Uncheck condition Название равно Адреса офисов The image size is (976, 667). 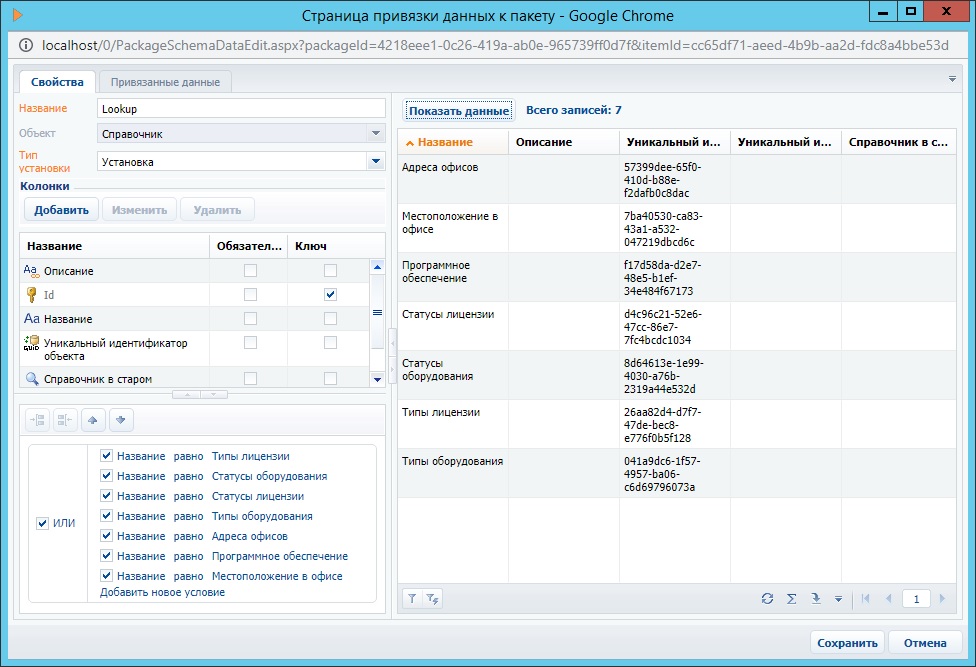pyautogui.click(x=106, y=536)
